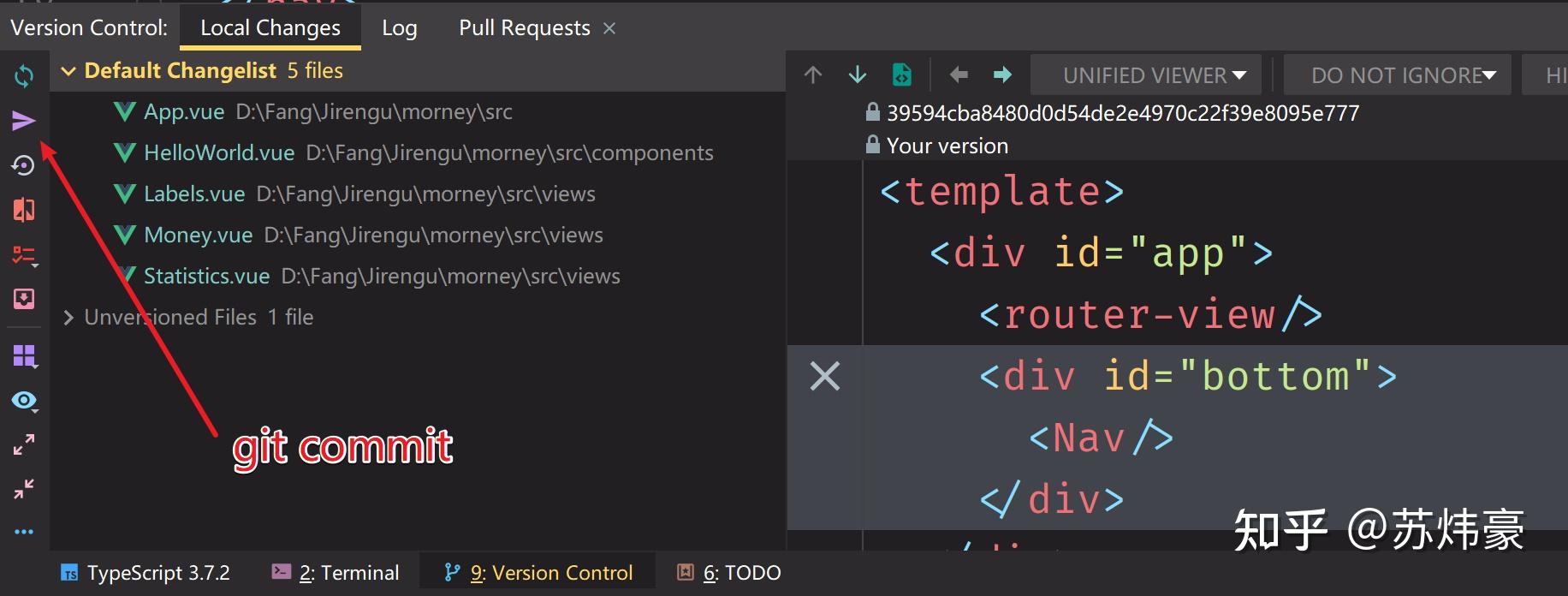Image resolution: width=1568 pixels, height=596 pixels.
Task: Click the jump to source file icon
Action: coord(901,75)
